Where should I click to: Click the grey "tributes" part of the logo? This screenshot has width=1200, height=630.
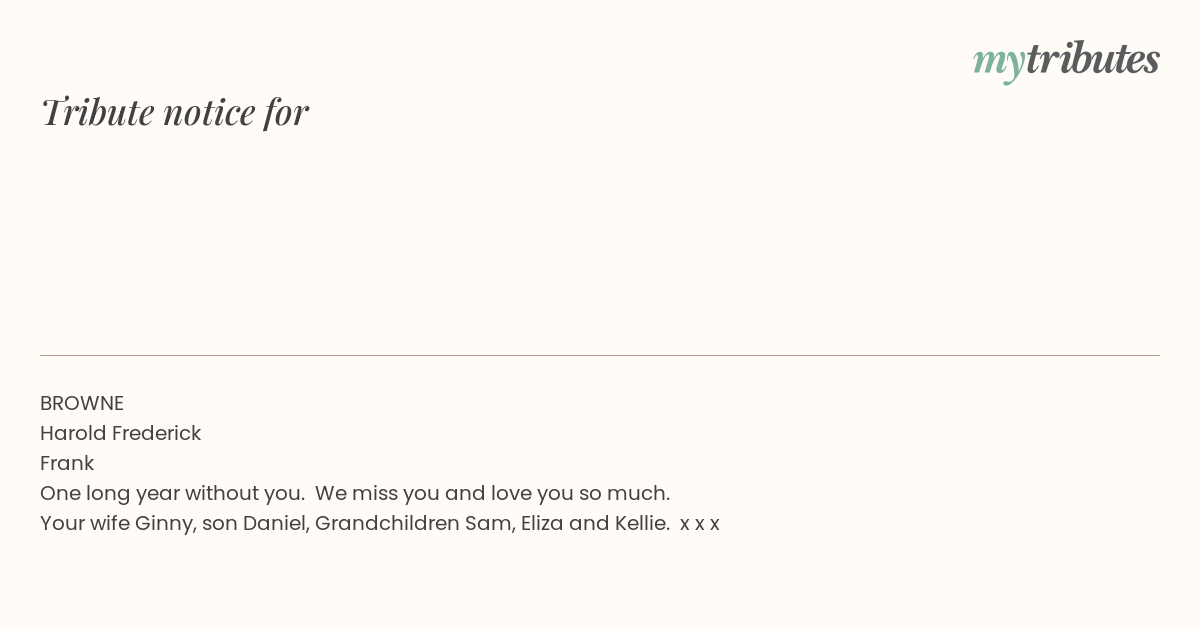tap(1093, 59)
